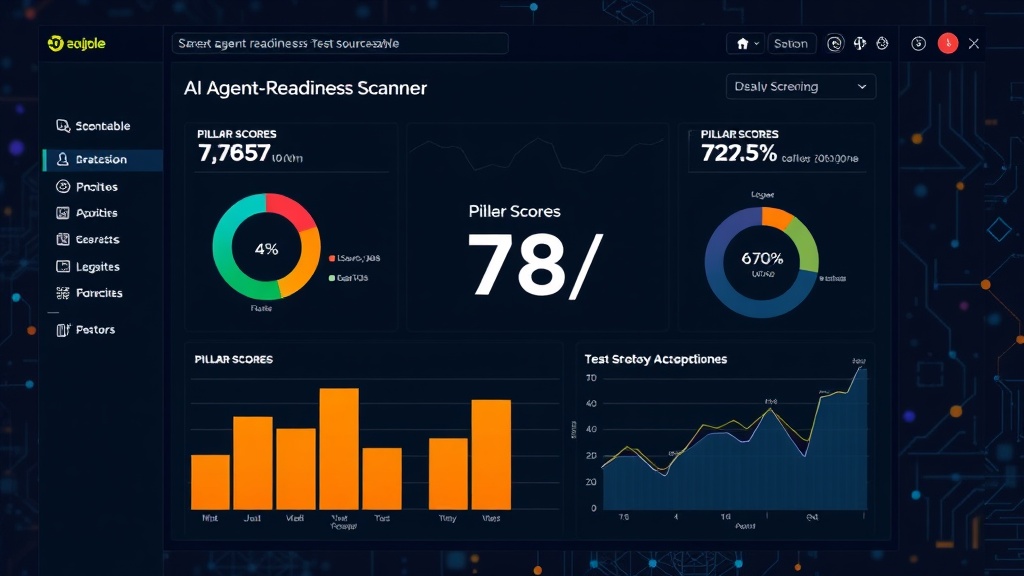Click the Piller Scores heading in the center card
Screen dimensions: 1024x576
click(515, 212)
